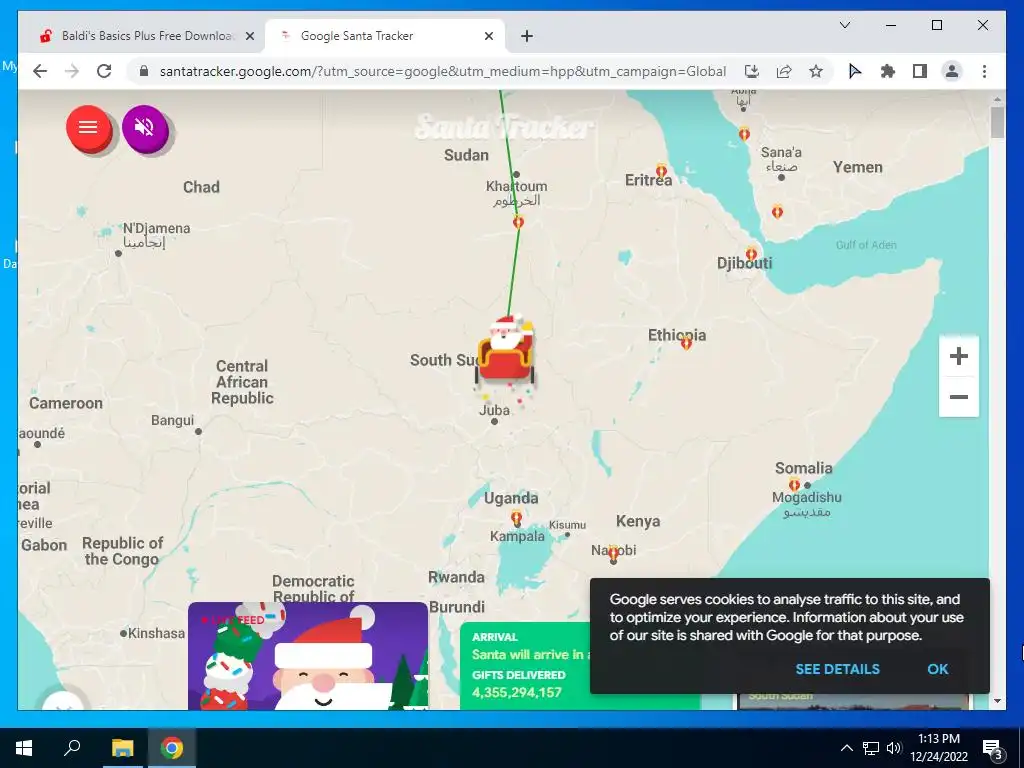Click the Kisumu city label

click(x=567, y=525)
